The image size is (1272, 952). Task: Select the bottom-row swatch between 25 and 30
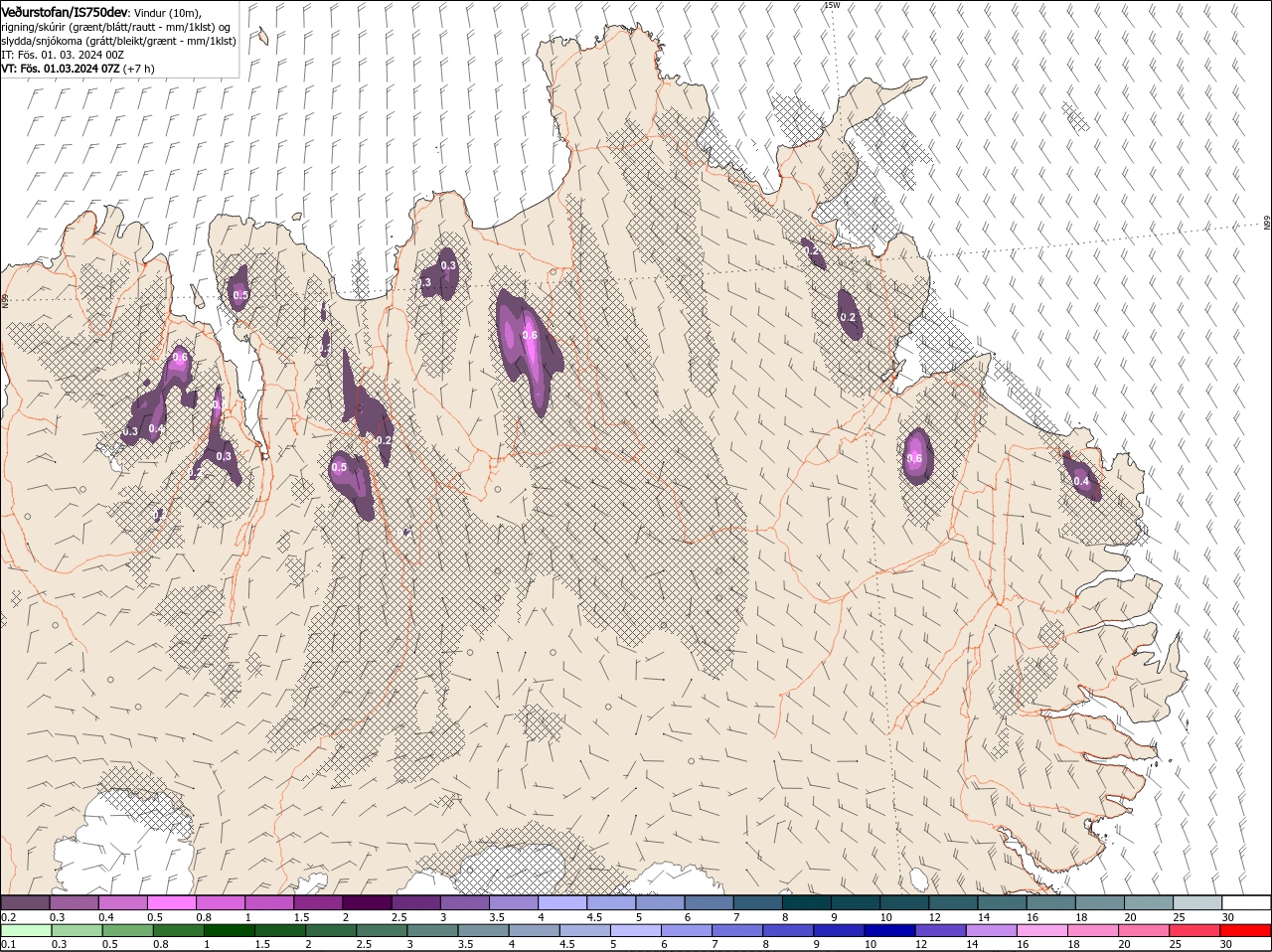point(1193,930)
